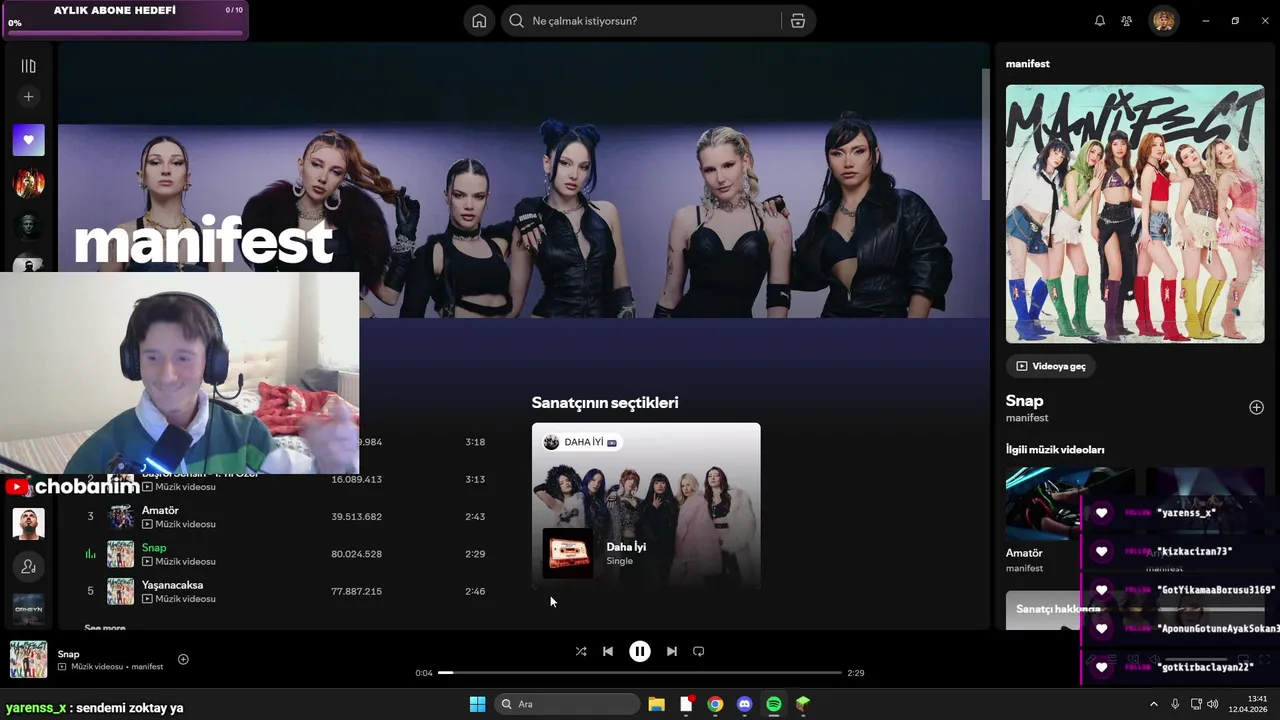Viewport: 1280px width, 720px height.
Task: Open user profile avatar
Action: 1163,21
